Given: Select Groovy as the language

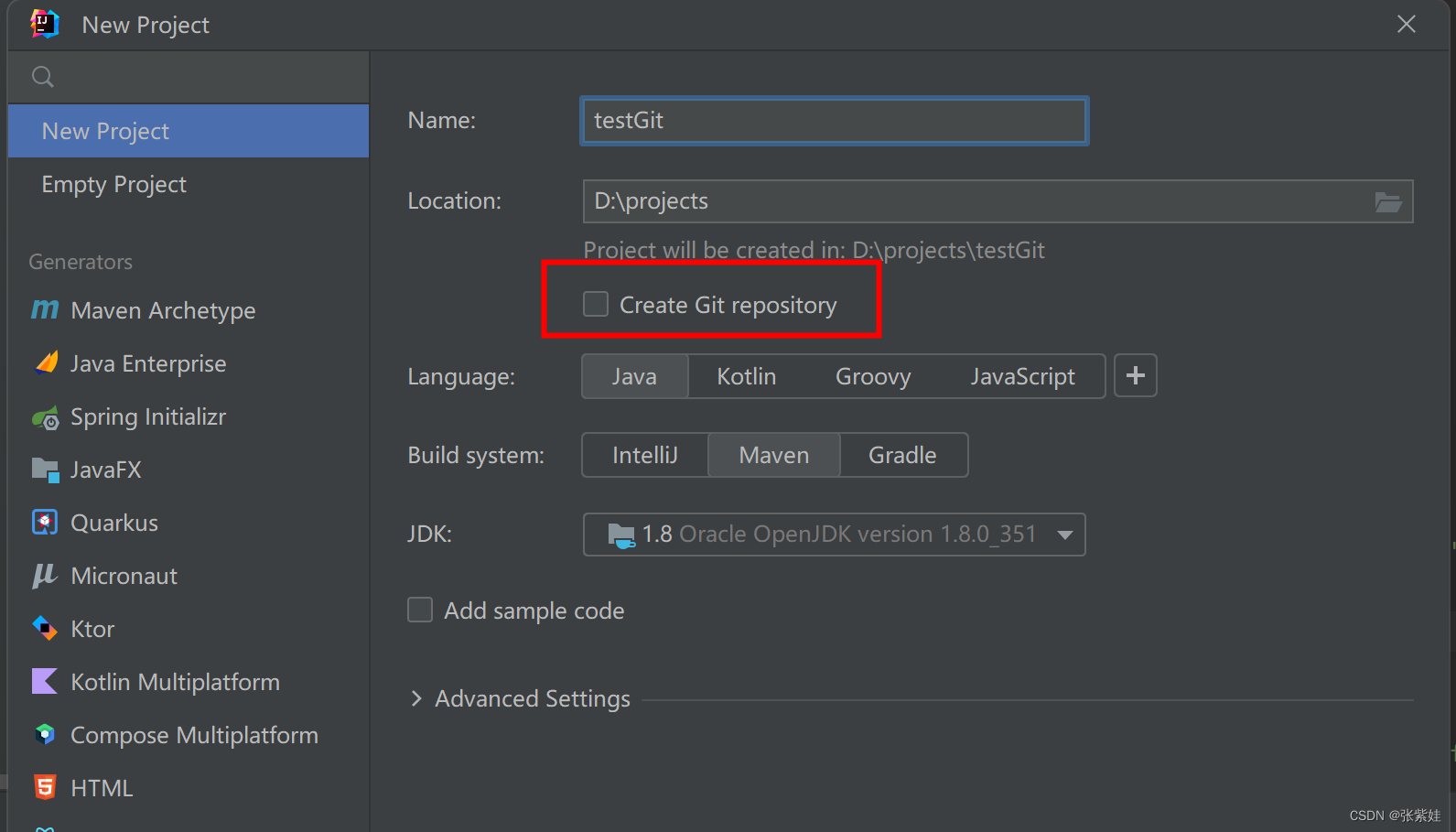Looking at the screenshot, I should [x=873, y=376].
